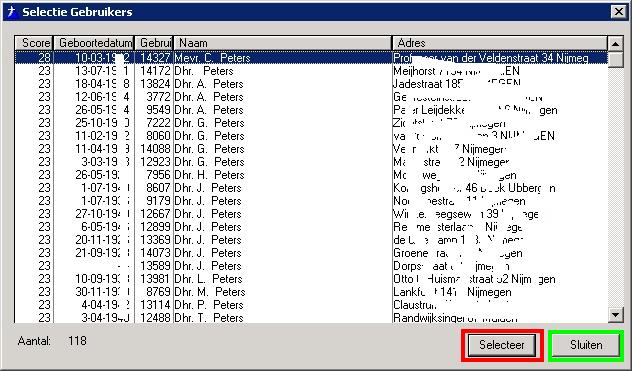
Task: Select user number 12899
Action: click(x=311, y=227)
